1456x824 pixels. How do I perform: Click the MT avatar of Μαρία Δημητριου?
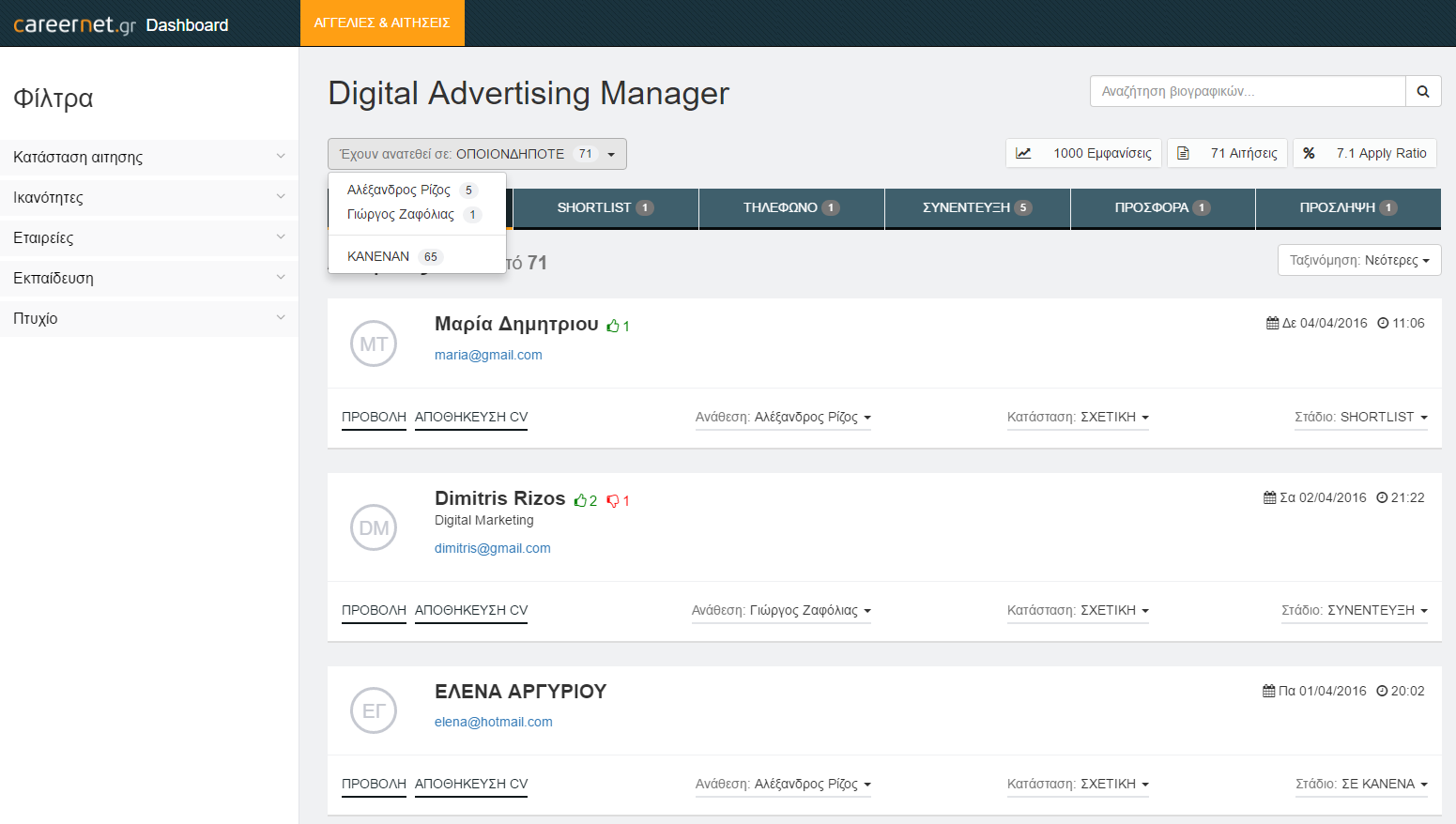pyautogui.click(x=374, y=343)
